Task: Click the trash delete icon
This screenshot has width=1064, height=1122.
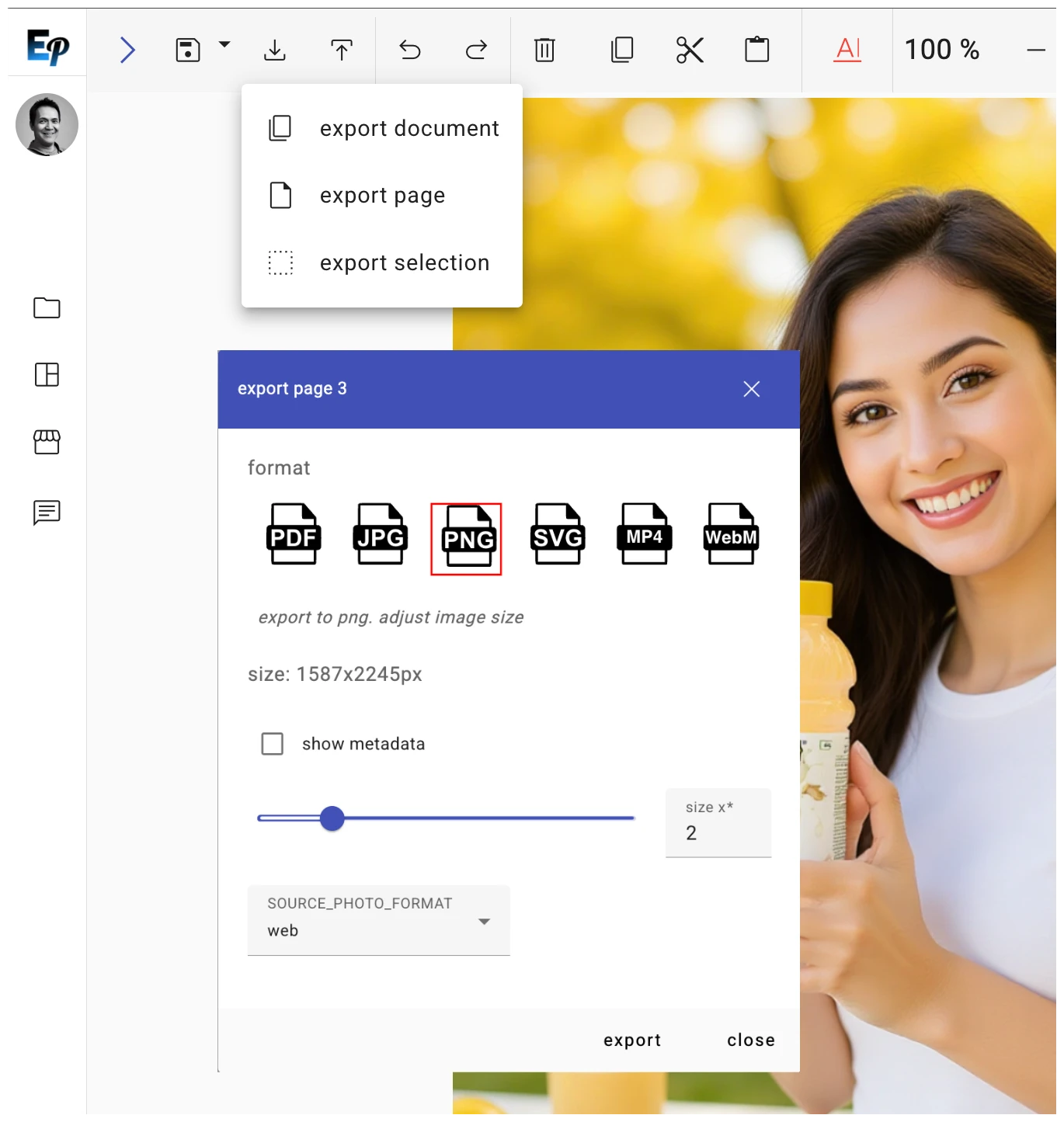Action: (544, 50)
